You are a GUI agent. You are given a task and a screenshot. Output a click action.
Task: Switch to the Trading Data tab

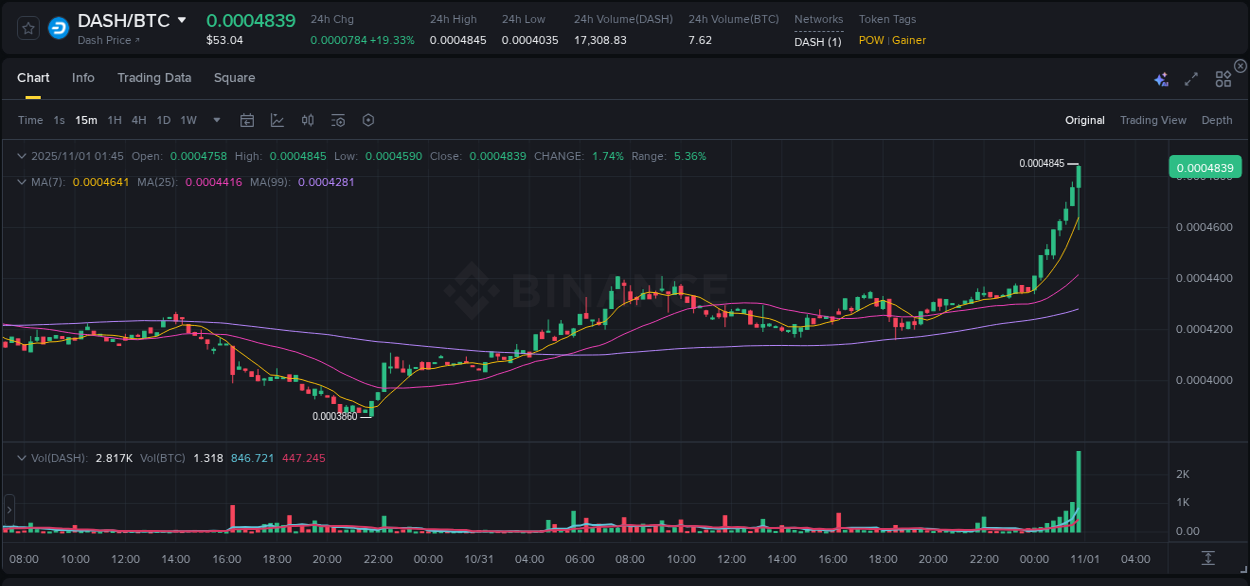154,77
